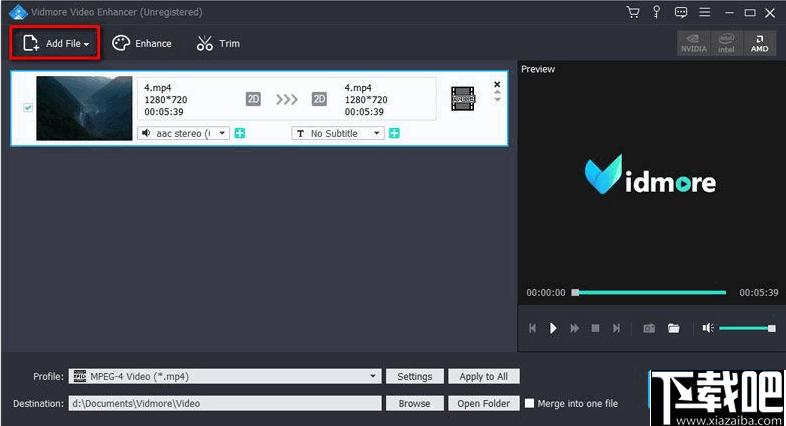Click the Open Folder button
The image size is (786, 426).
point(484,403)
